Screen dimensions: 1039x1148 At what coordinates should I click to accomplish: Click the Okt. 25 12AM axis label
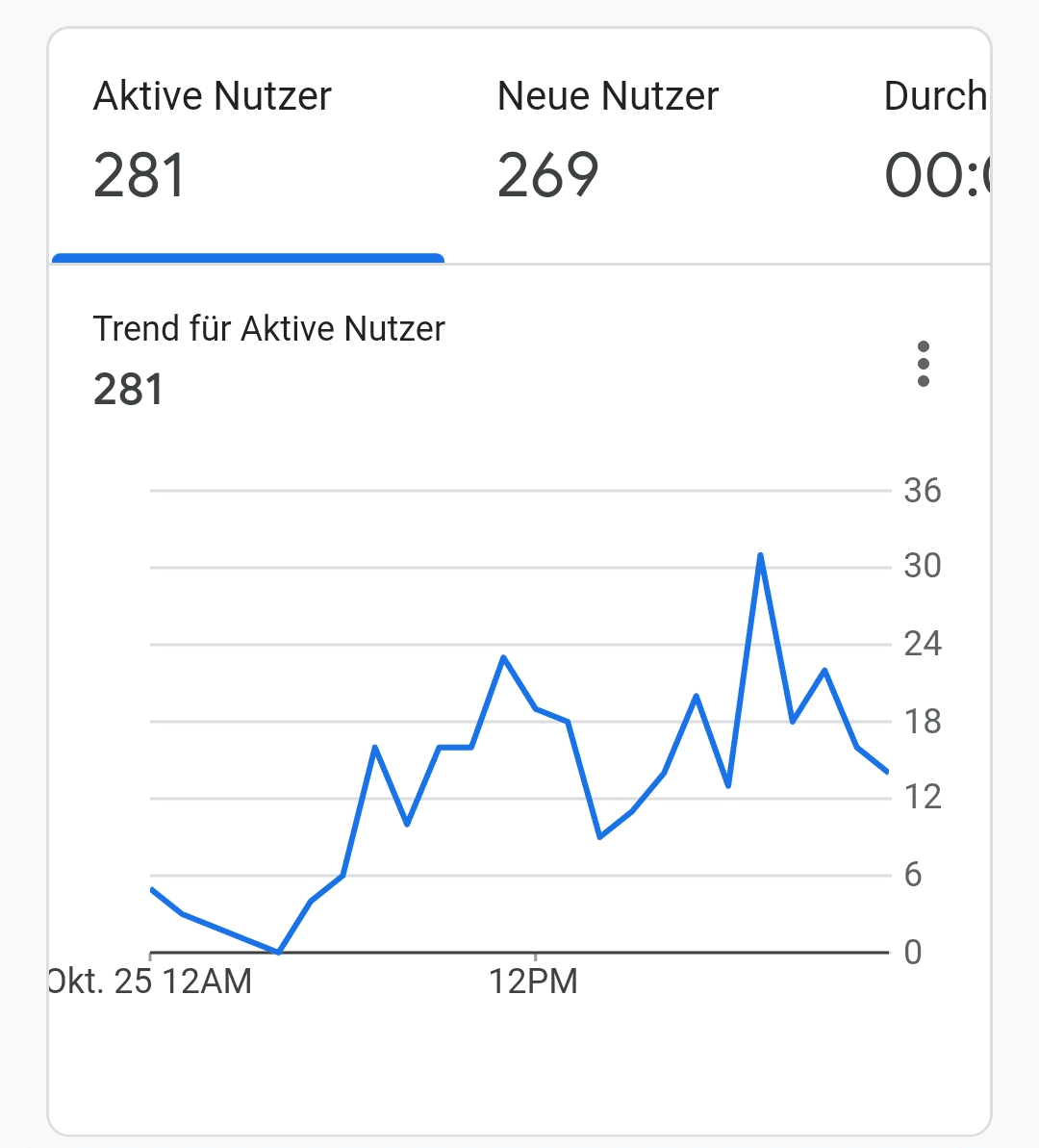[x=152, y=982]
